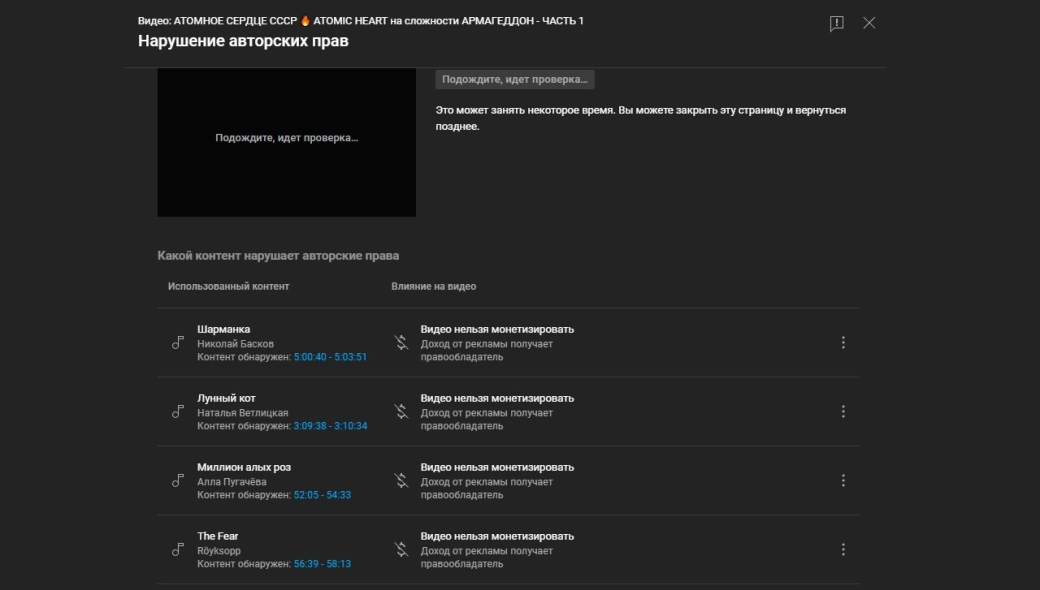
Task: Click 'Видео нельзя монетизировать' in Шарманка row
Action: click(497, 329)
